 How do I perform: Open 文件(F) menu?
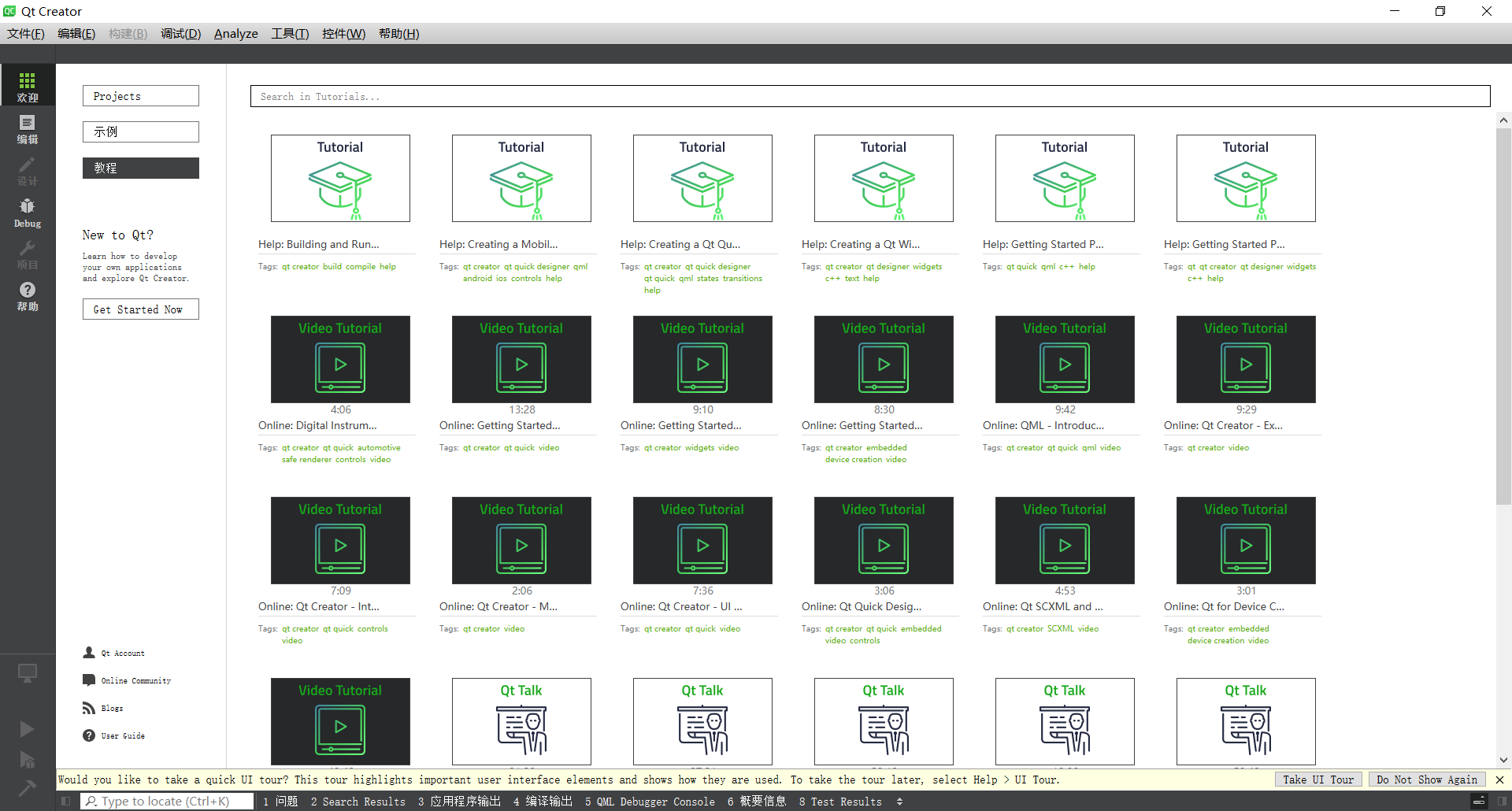click(x=26, y=33)
